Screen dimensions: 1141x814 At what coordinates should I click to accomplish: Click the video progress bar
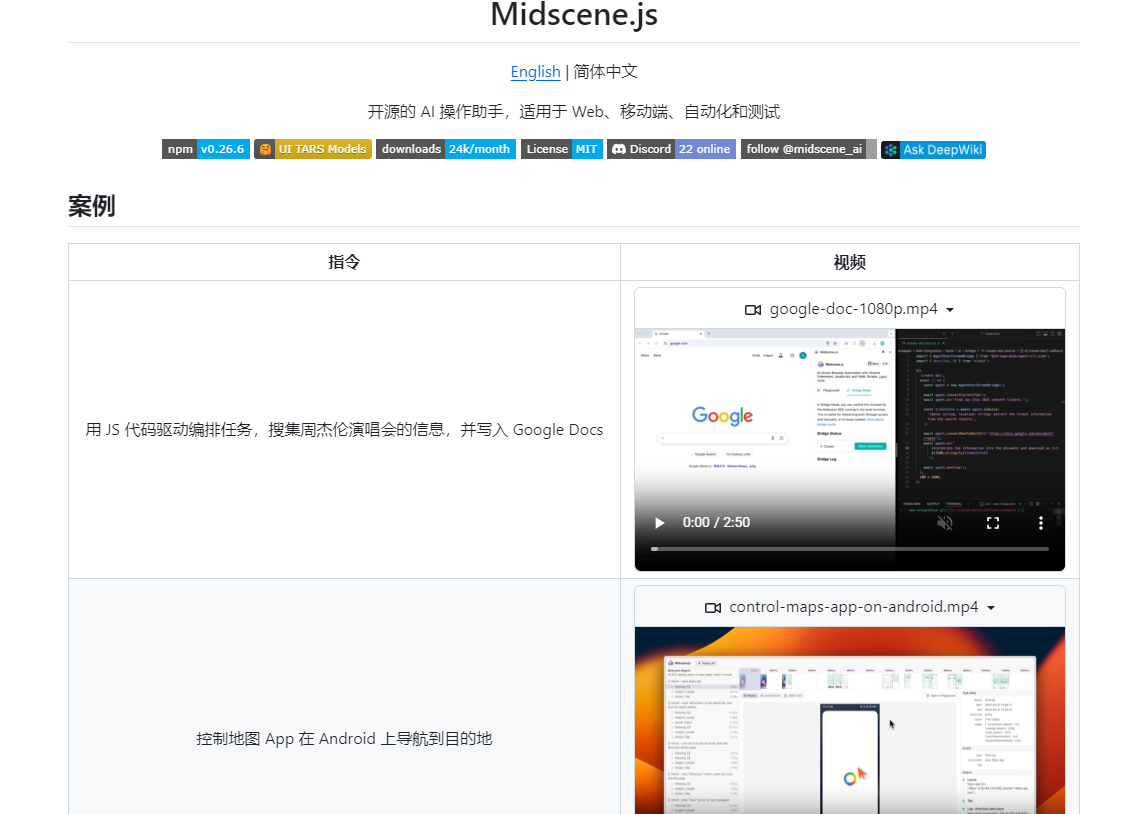(x=849, y=548)
